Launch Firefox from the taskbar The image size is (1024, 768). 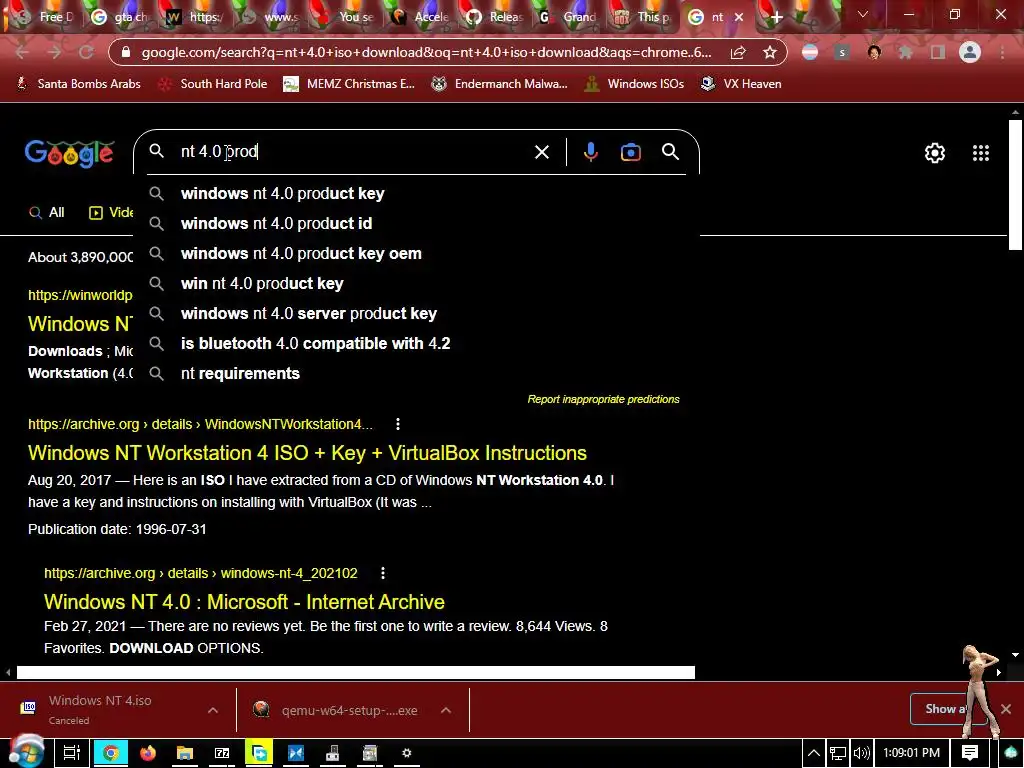(148, 753)
